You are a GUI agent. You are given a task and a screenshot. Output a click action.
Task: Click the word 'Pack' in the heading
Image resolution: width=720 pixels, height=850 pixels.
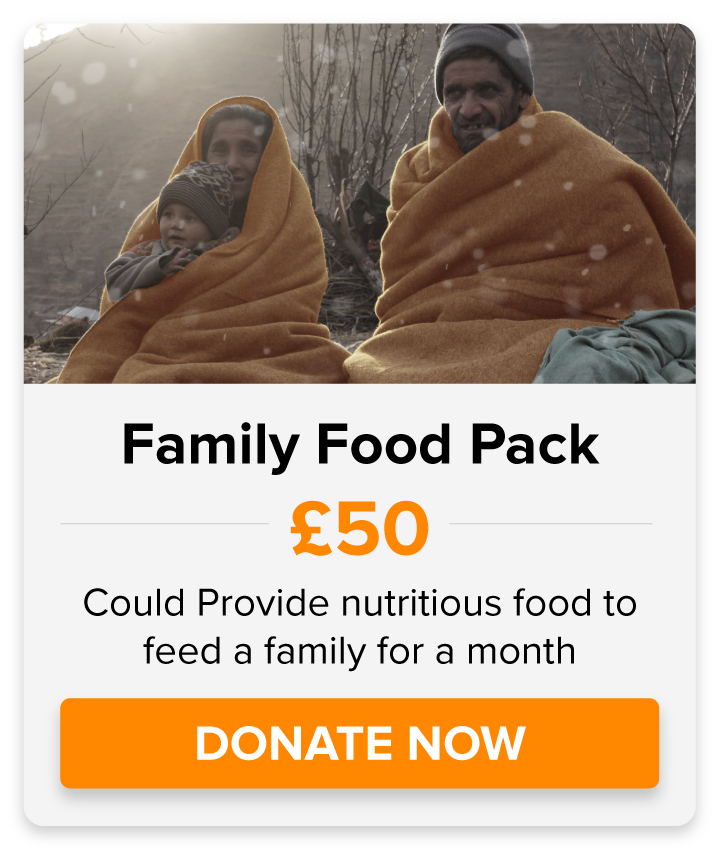coord(535,445)
